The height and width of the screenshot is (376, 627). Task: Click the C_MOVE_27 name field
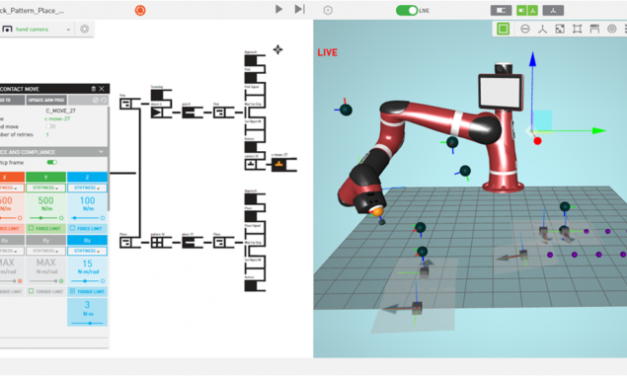[x=61, y=111]
